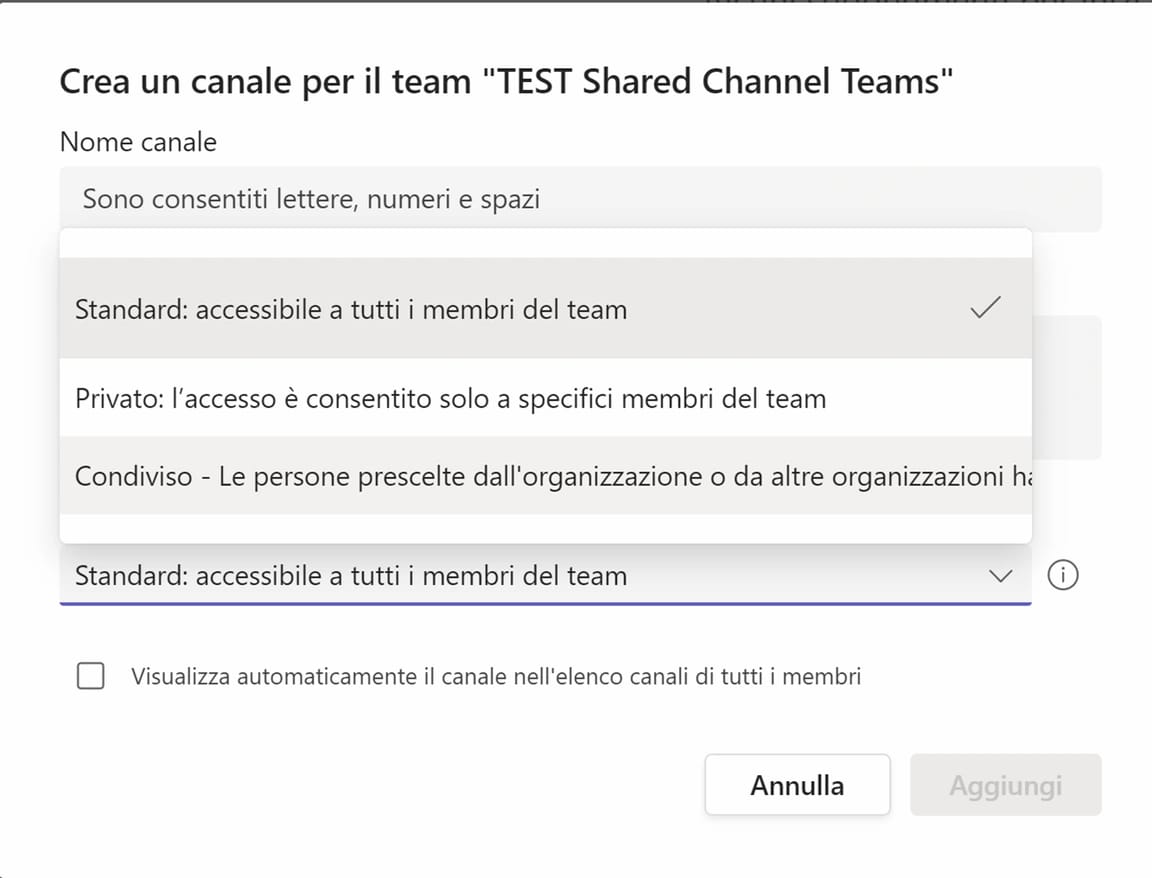Click the Aggiungi button

(x=1005, y=785)
